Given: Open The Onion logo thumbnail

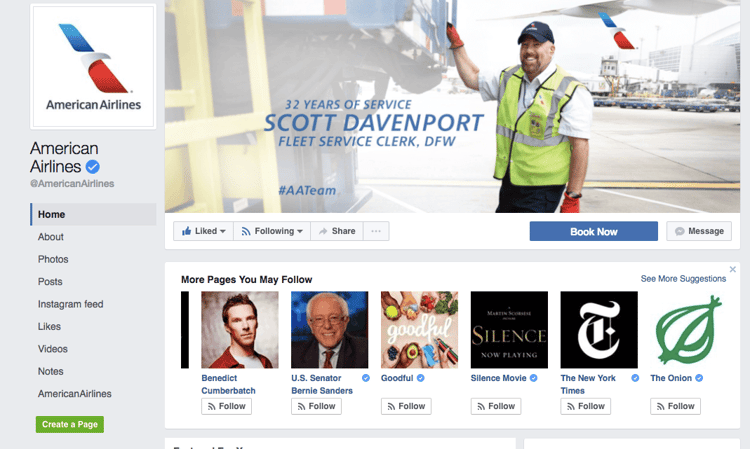Looking at the screenshot, I should pos(689,330).
